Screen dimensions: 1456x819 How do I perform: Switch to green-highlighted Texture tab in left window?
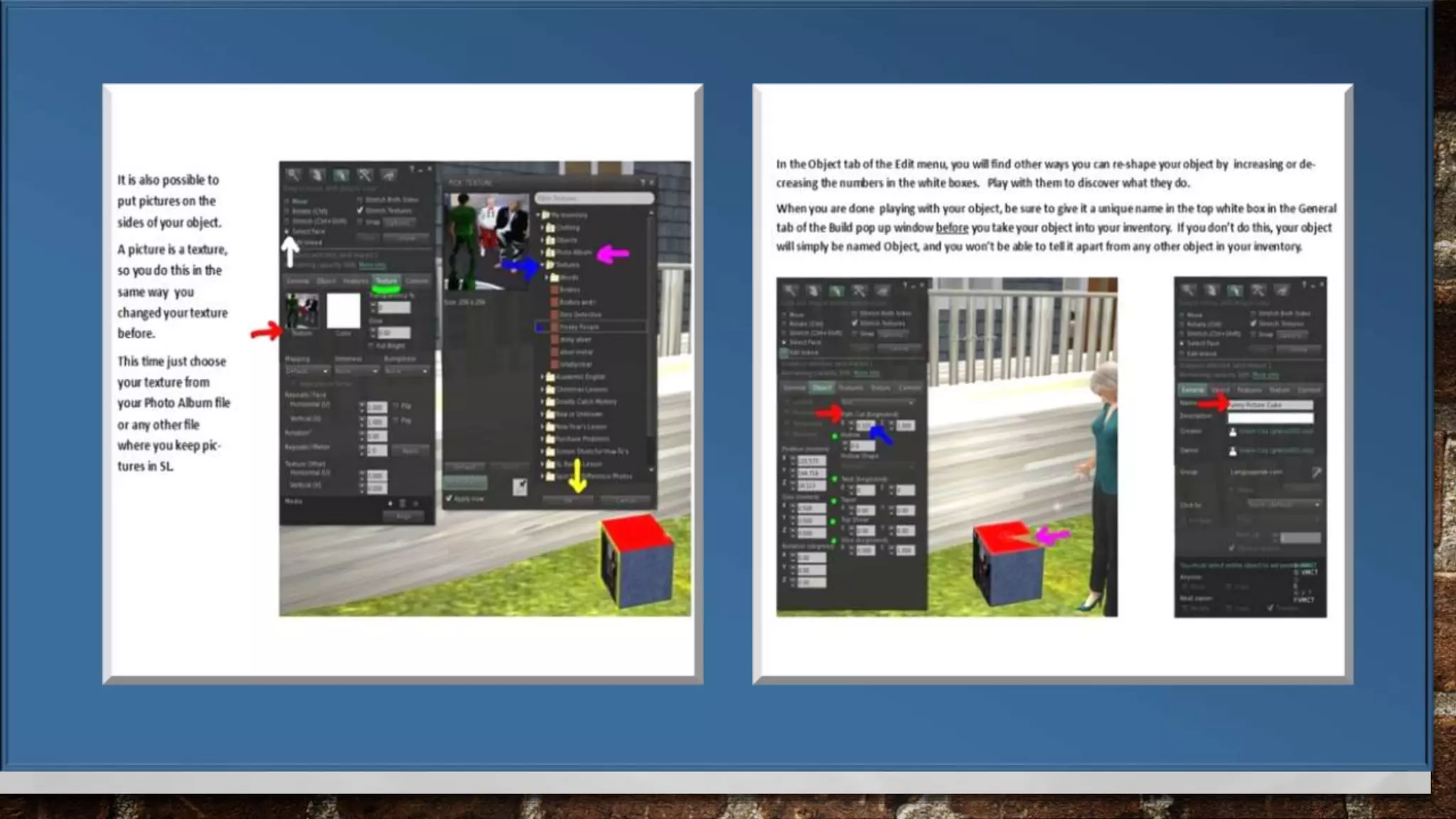(x=386, y=281)
